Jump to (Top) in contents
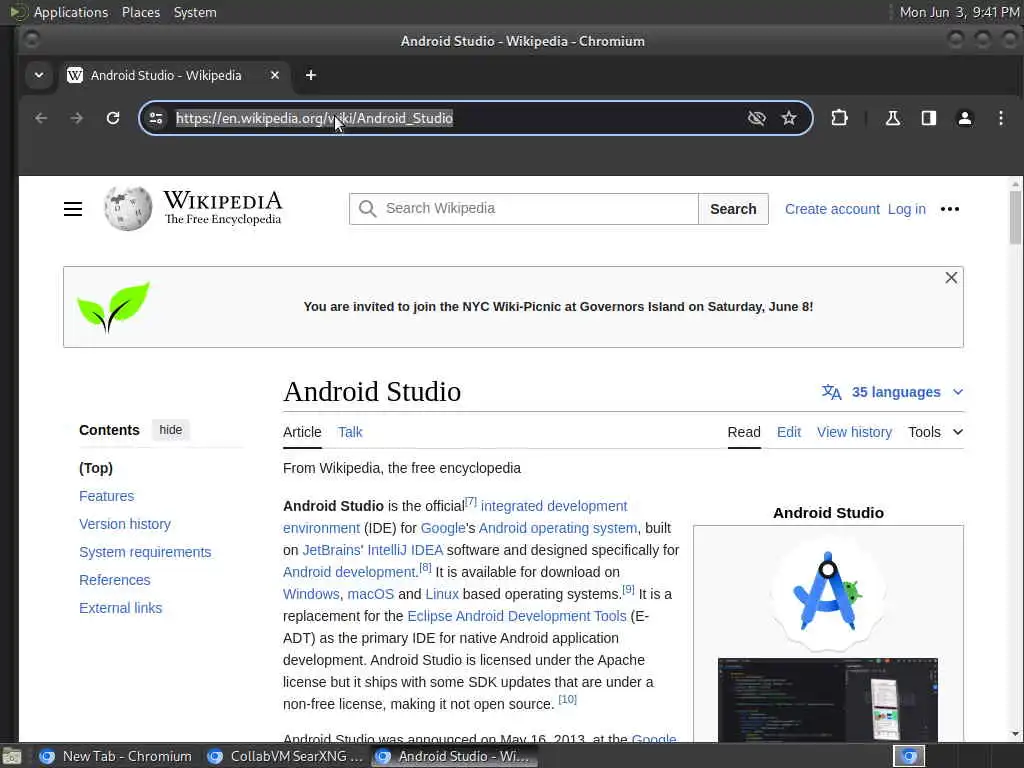Viewport: 1024px width, 768px height. 96,468
